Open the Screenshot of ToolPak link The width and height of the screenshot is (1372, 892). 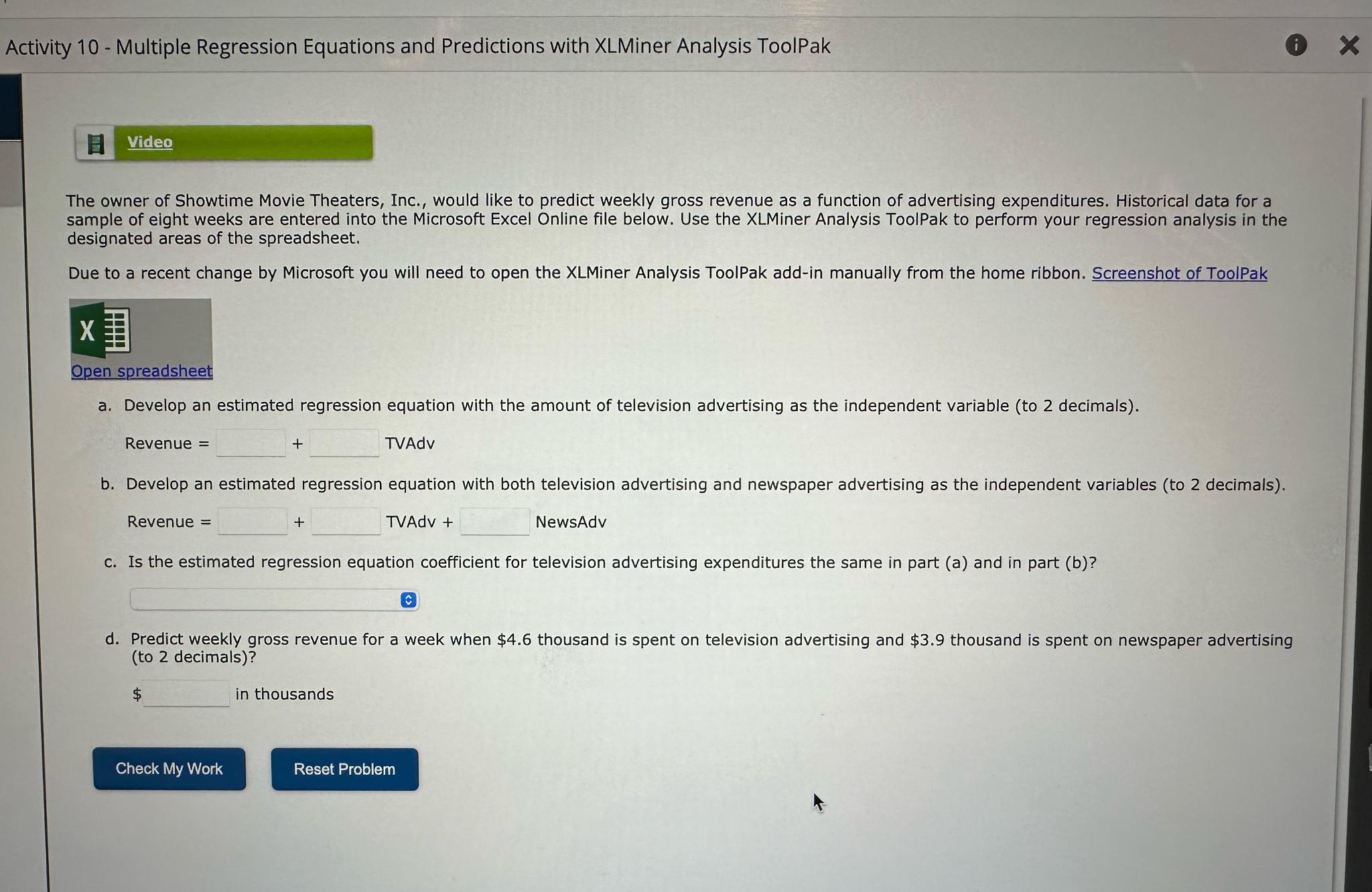pos(1178,273)
